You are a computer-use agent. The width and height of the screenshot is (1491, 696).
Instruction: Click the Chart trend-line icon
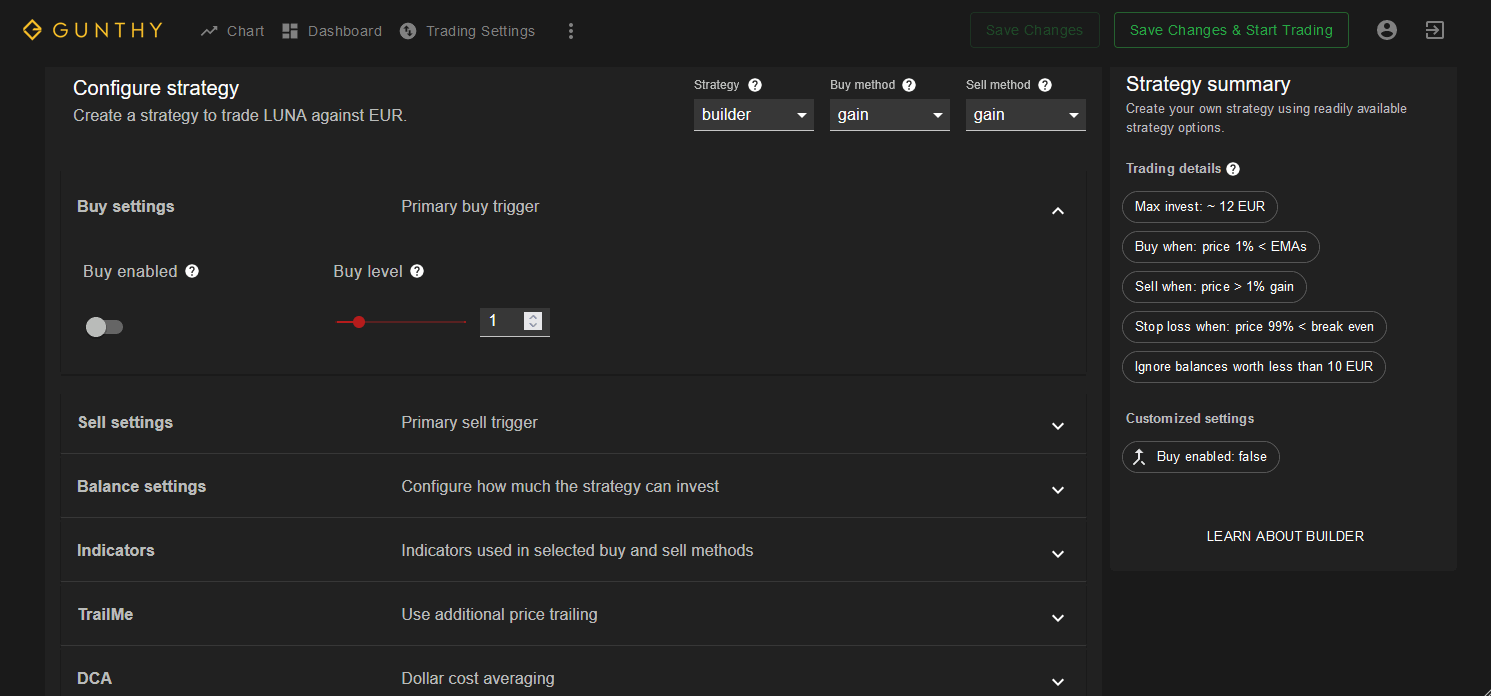tap(209, 31)
